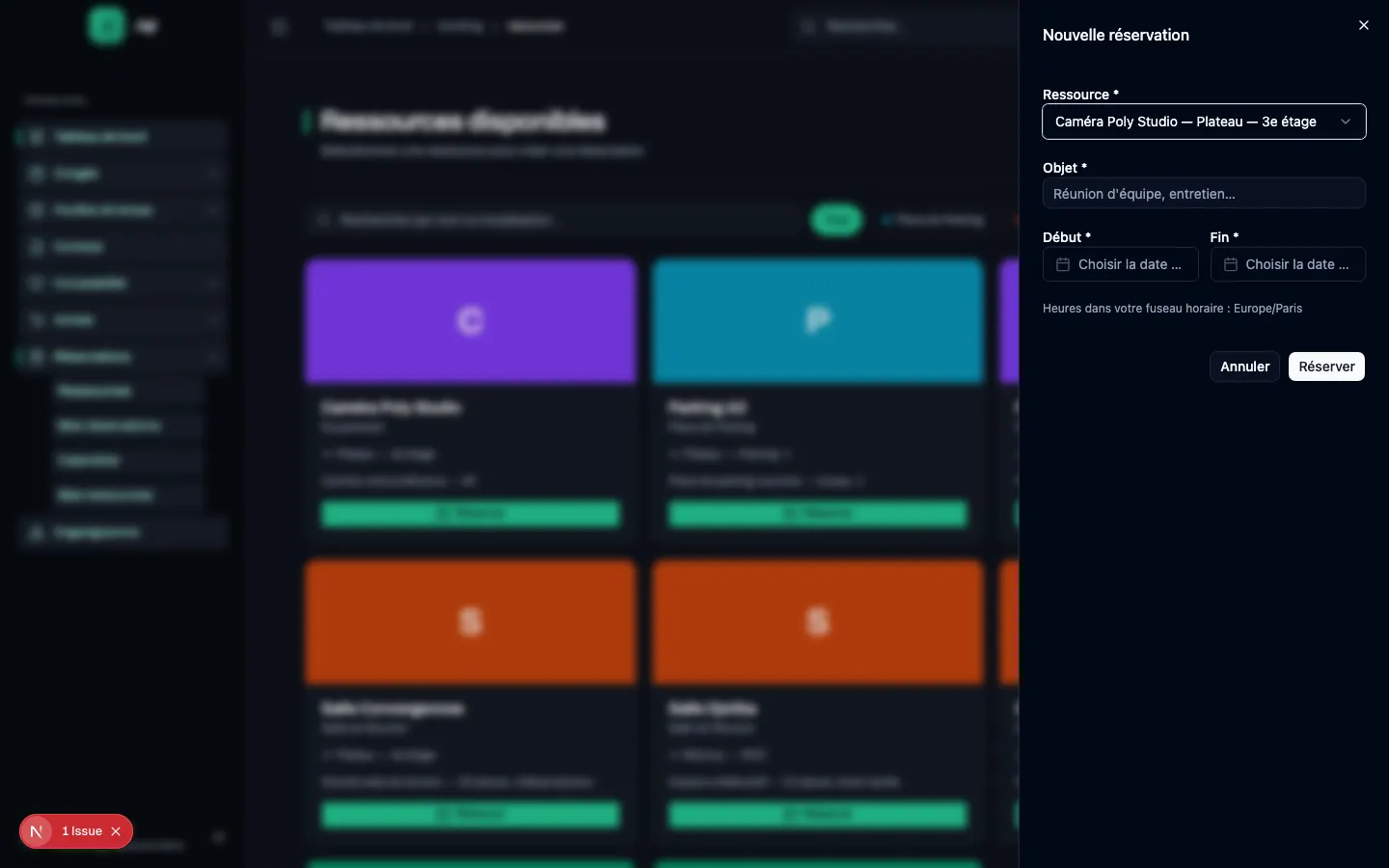Click the Objet input field
The width and height of the screenshot is (1389, 868).
1204,194
